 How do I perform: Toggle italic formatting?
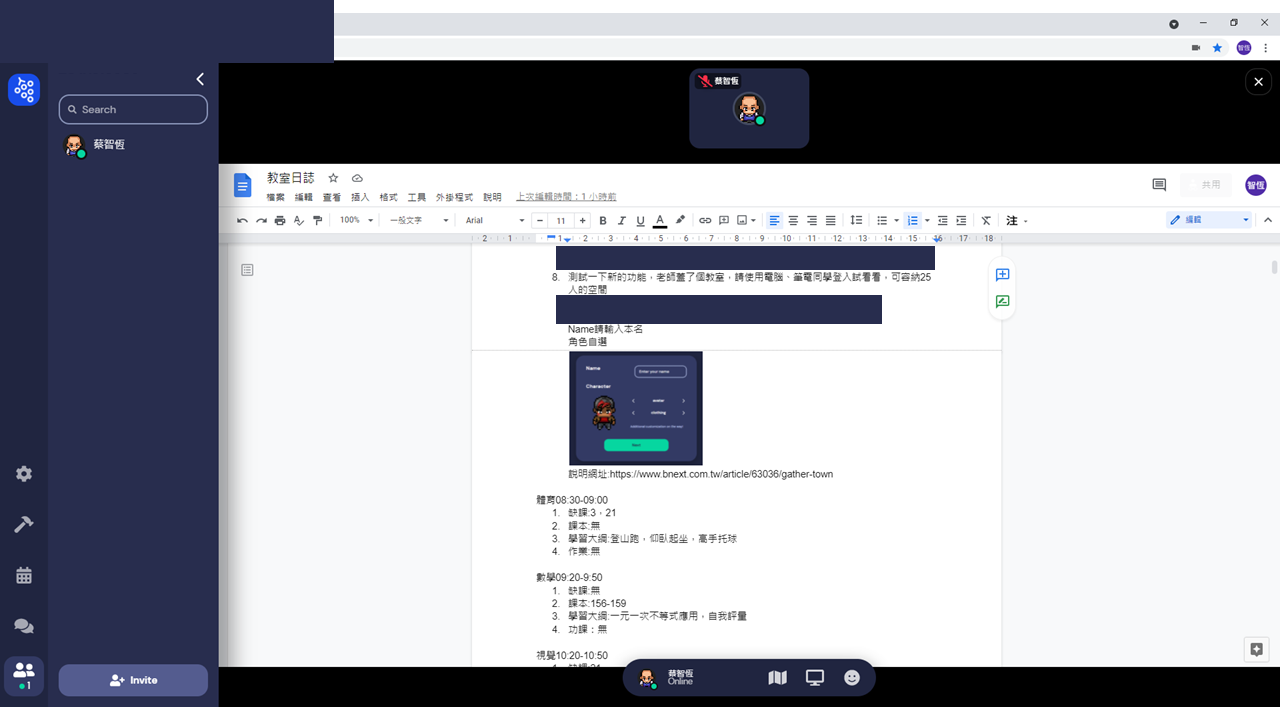point(621,220)
